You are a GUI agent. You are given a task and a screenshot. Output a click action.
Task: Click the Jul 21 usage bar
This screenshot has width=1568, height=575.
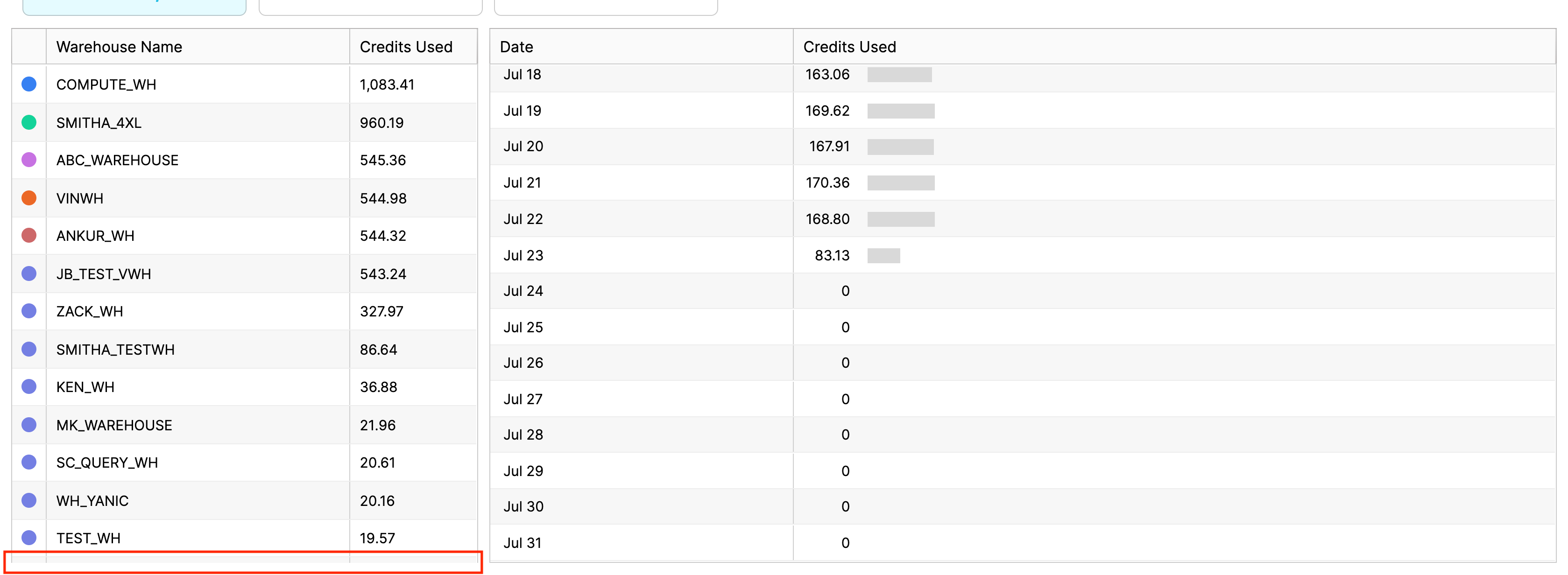coord(900,182)
